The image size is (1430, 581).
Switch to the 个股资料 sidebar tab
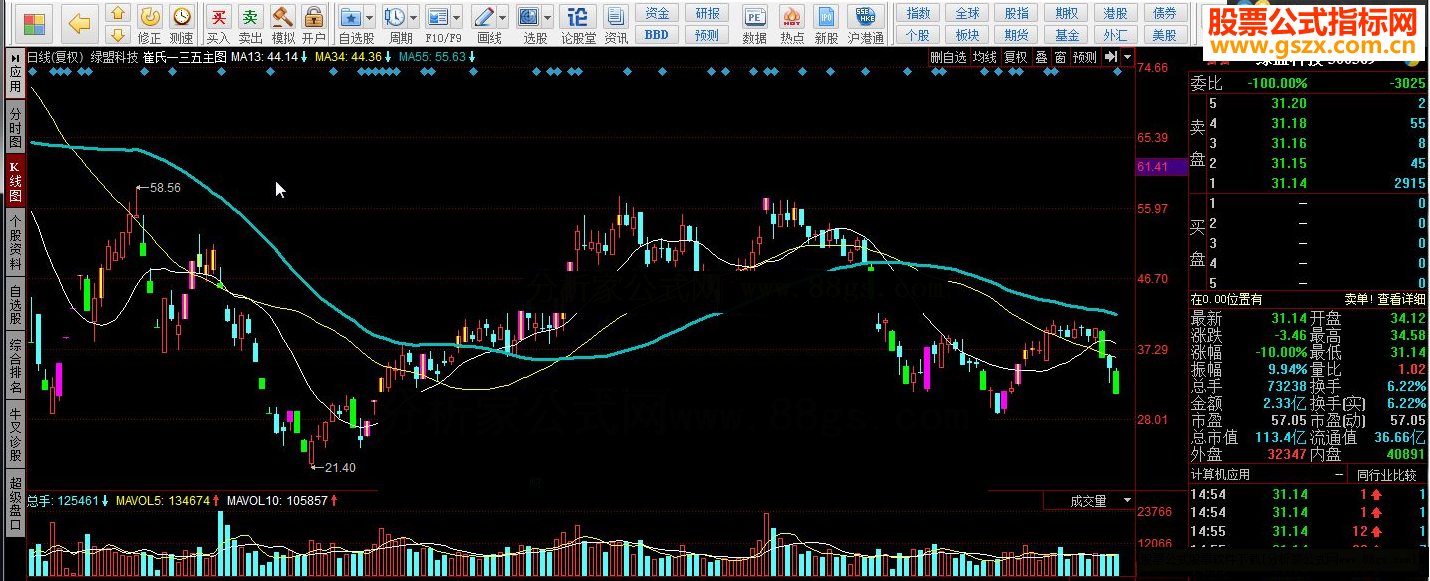(15, 243)
